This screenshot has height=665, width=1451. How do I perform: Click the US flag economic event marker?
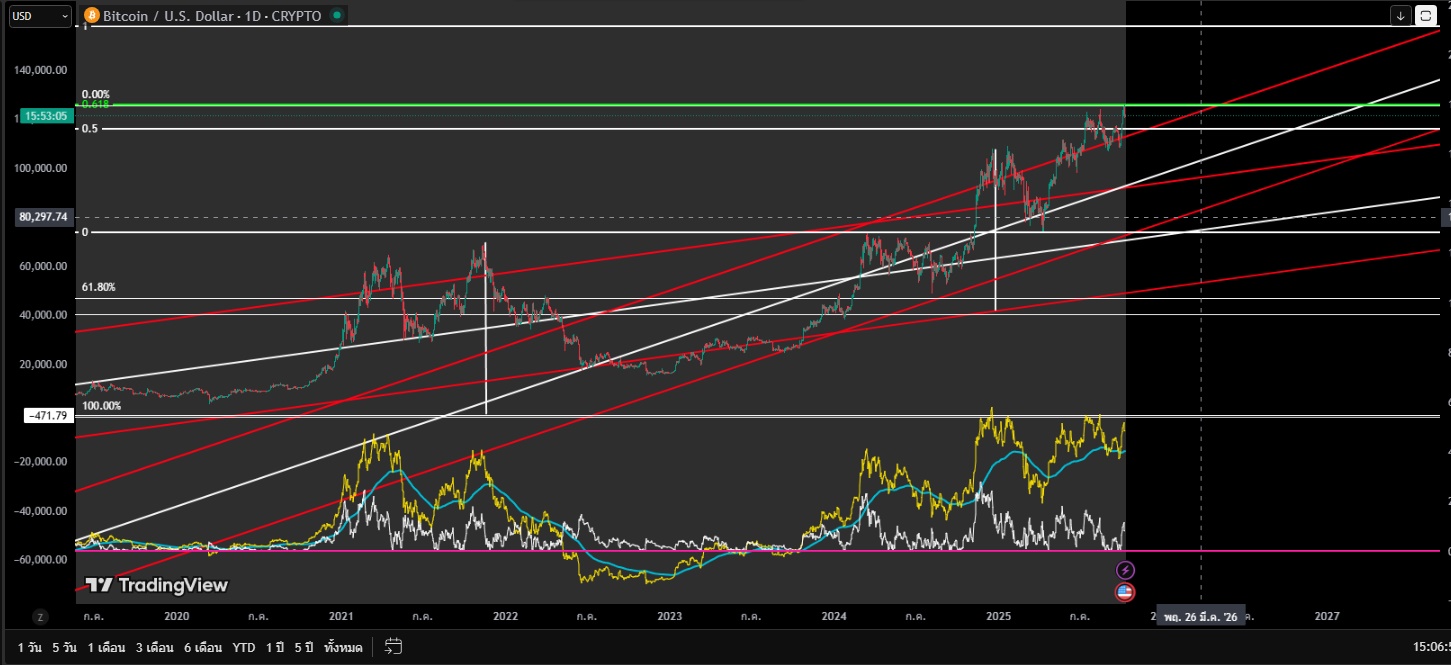coord(1125,592)
